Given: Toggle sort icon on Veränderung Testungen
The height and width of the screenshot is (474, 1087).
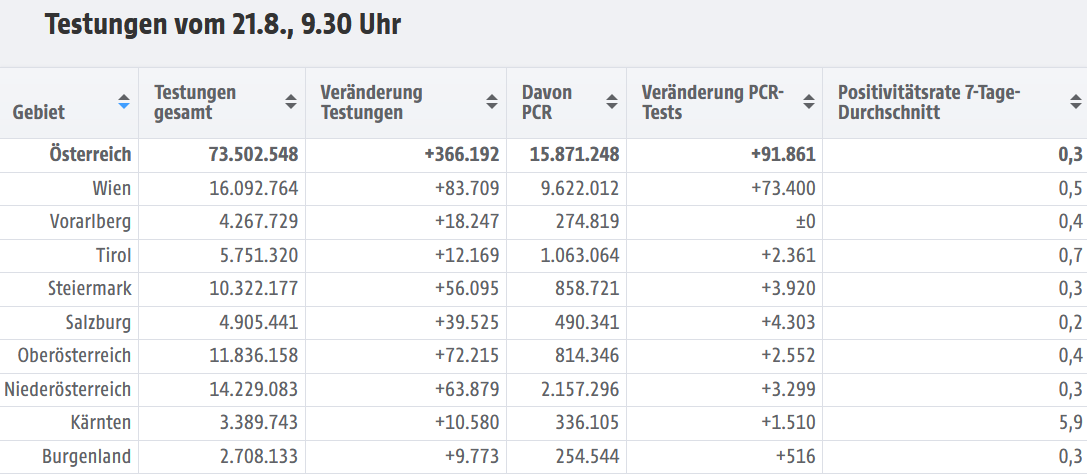Looking at the screenshot, I should [x=492, y=102].
